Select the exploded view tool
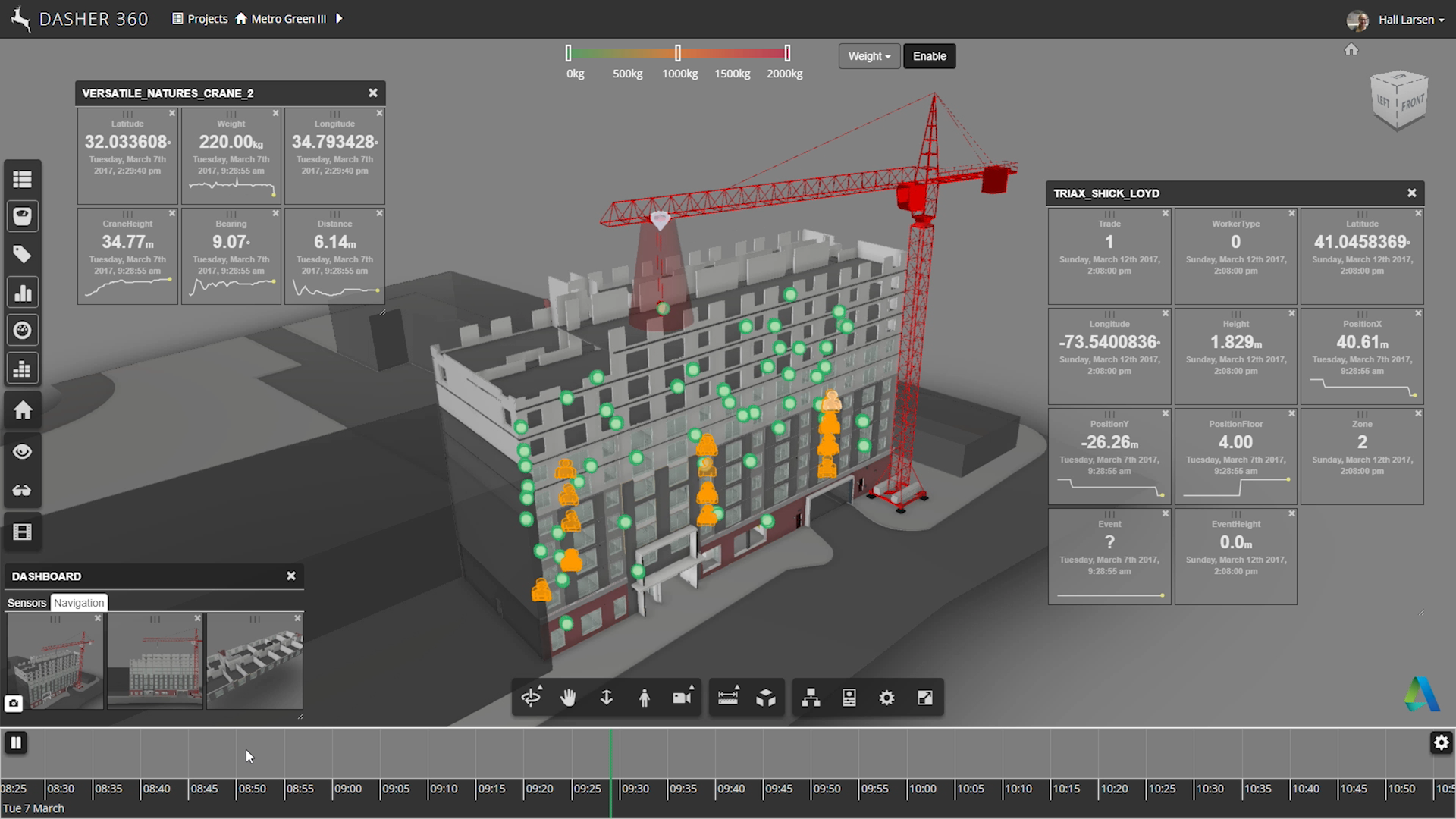This screenshot has width=1456, height=819. tap(765, 697)
